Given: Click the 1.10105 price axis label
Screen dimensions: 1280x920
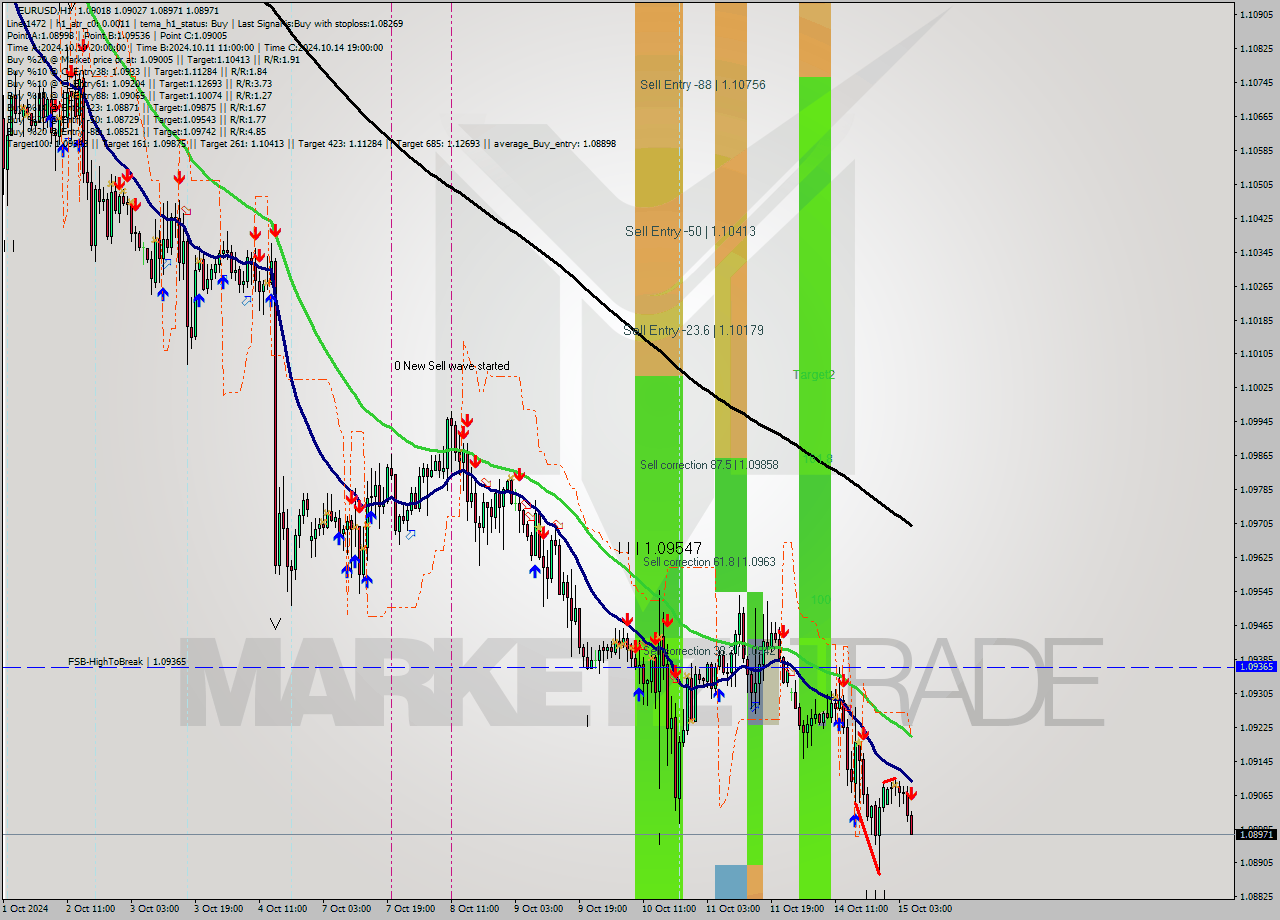Looking at the screenshot, I should (x=1256, y=353).
